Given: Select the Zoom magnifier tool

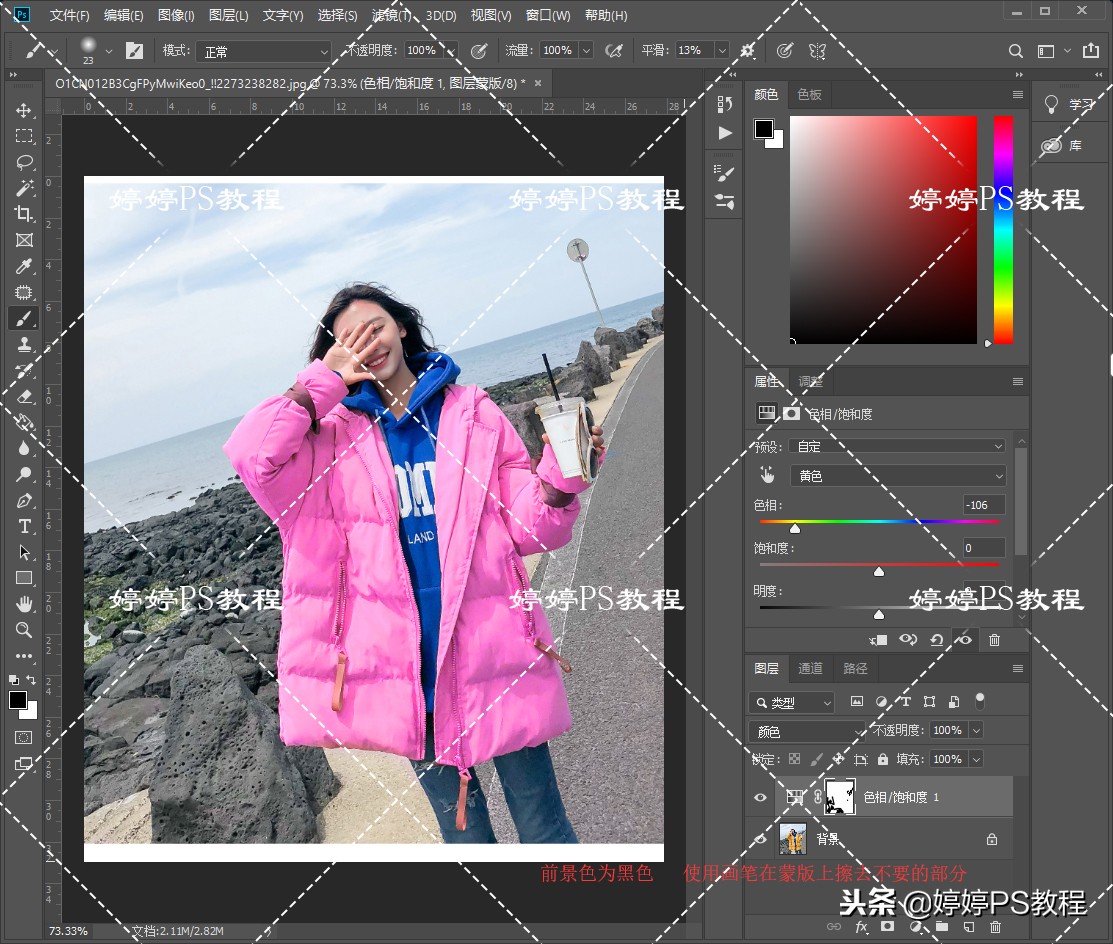Looking at the screenshot, I should coord(24,630).
